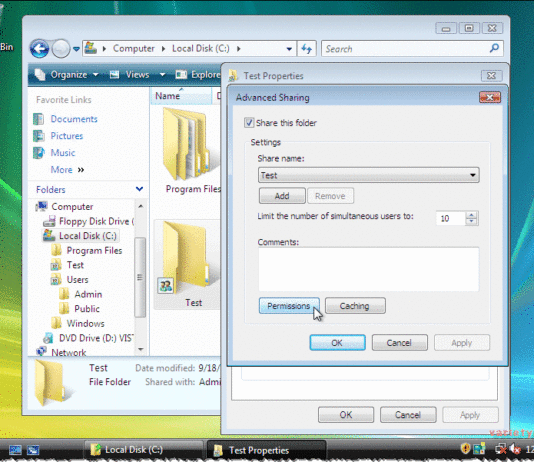Expand the Share name dropdown

pos(472,175)
